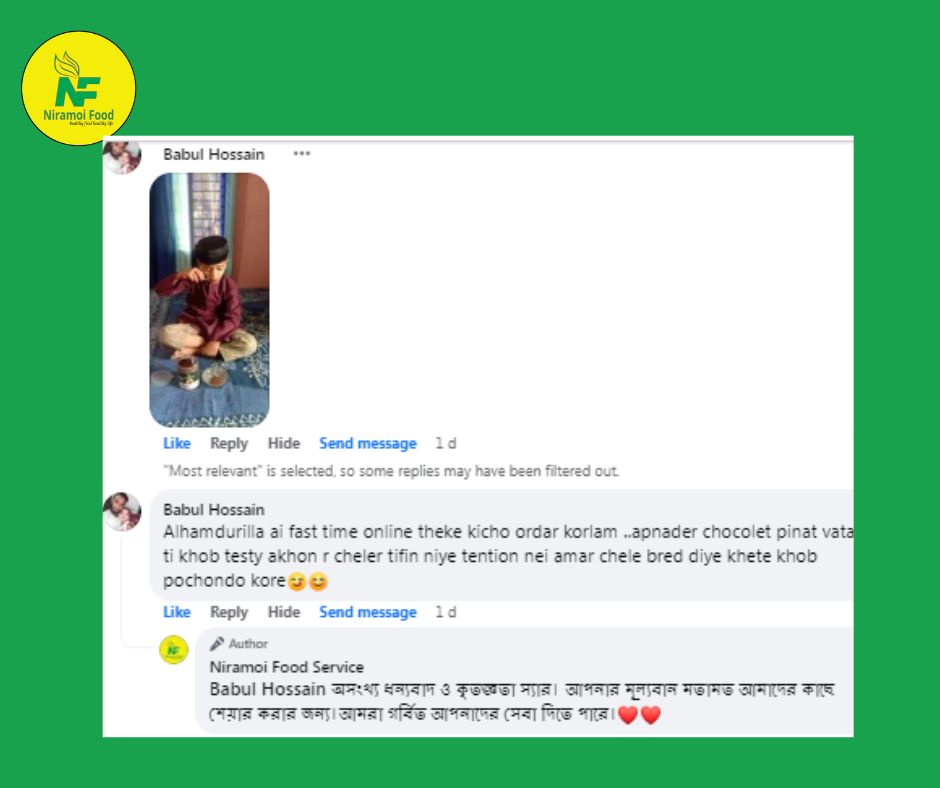This screenshot has width=940, height=788.
Task: Click the Niramoi Food logo badge
Action: [x=79, y=88]
